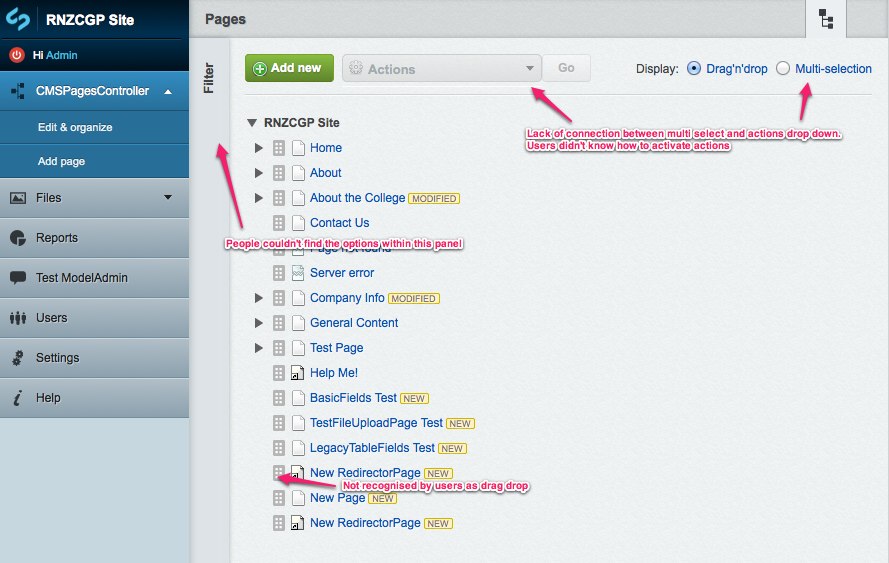Click the Settings gear icon
The height and width of the screenshot is (563, 889).
coord(17,358)
